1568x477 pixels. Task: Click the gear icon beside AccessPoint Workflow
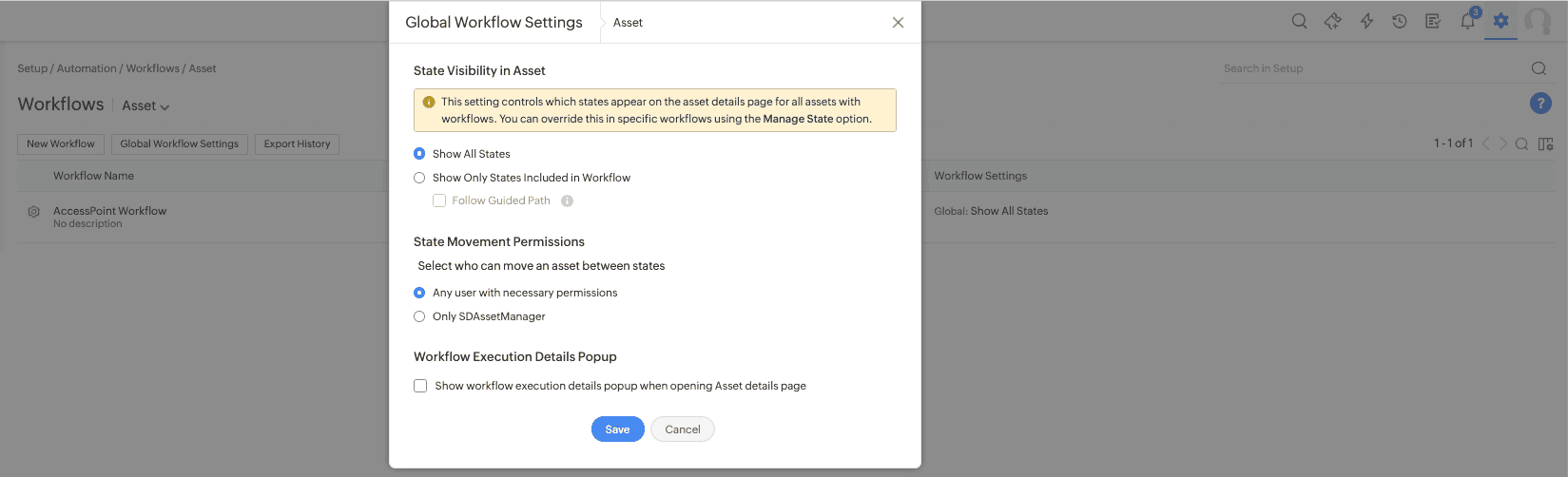pos(34,212)
